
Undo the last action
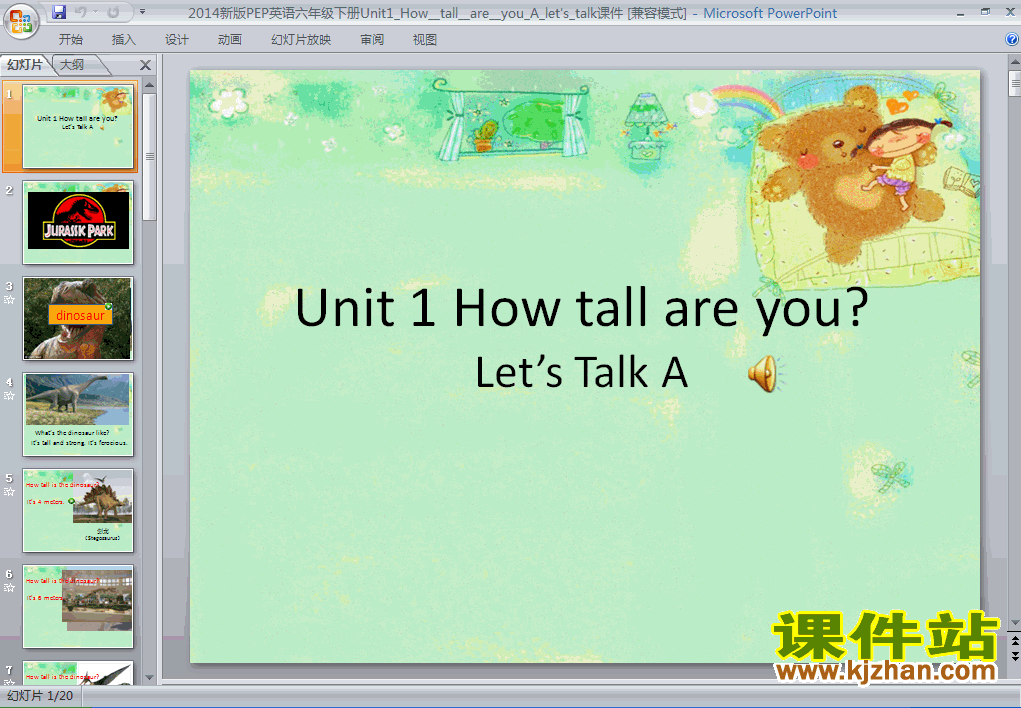tap(81, 12)
